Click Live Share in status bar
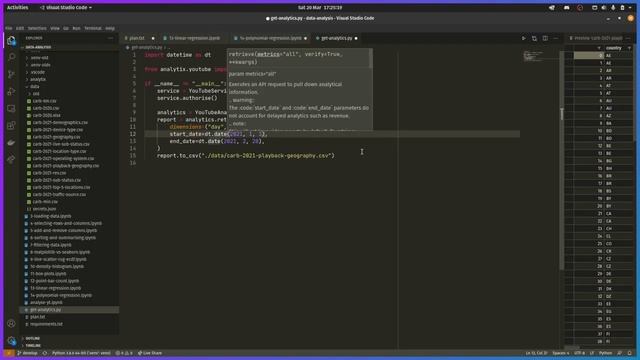640x360 pixels. pos(150,353)
